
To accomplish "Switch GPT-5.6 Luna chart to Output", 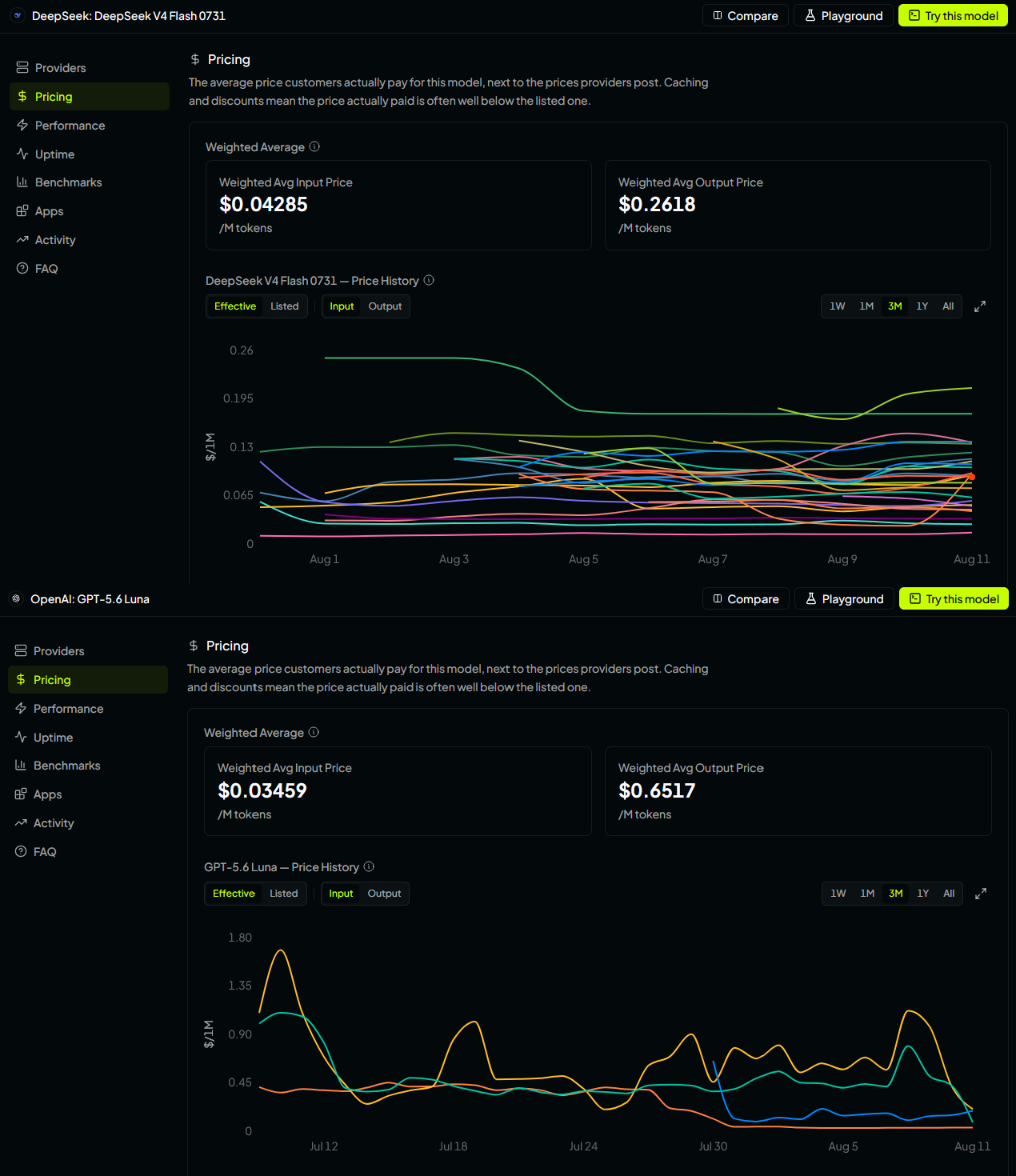I will 384,894.
